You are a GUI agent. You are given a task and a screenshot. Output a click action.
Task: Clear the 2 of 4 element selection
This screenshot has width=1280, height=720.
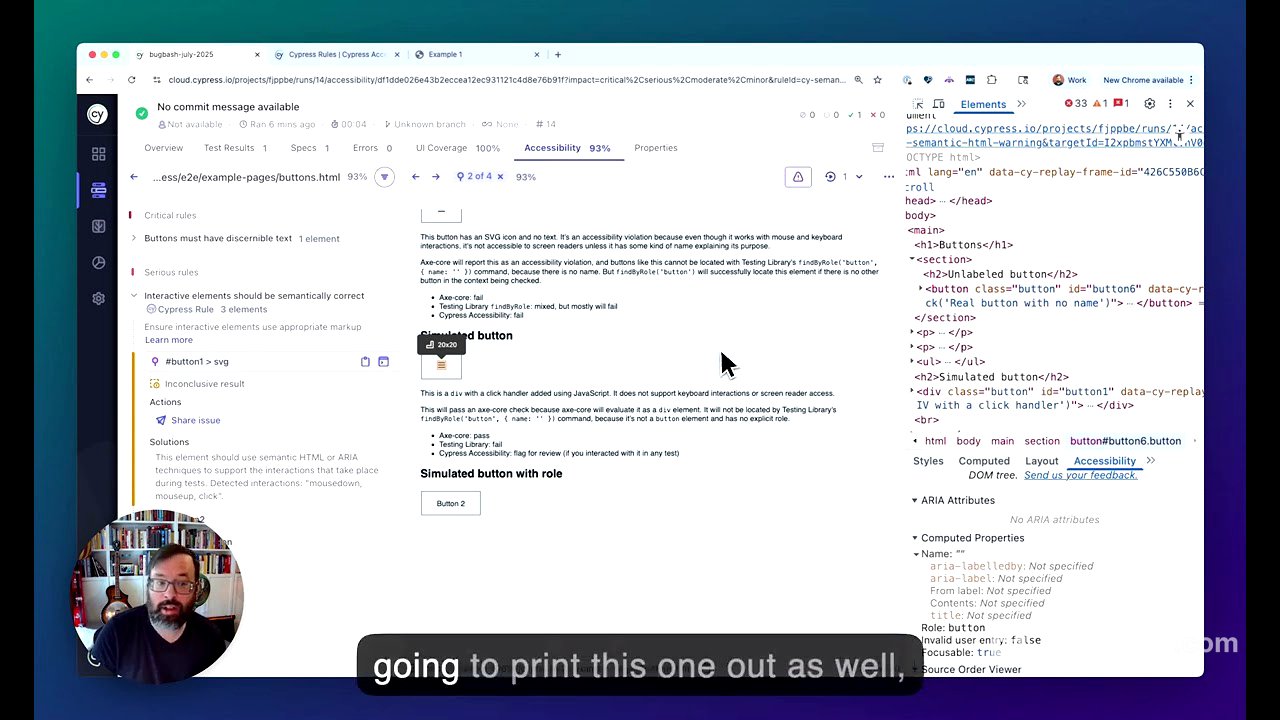pyautogui.click(x=500, y=177)
